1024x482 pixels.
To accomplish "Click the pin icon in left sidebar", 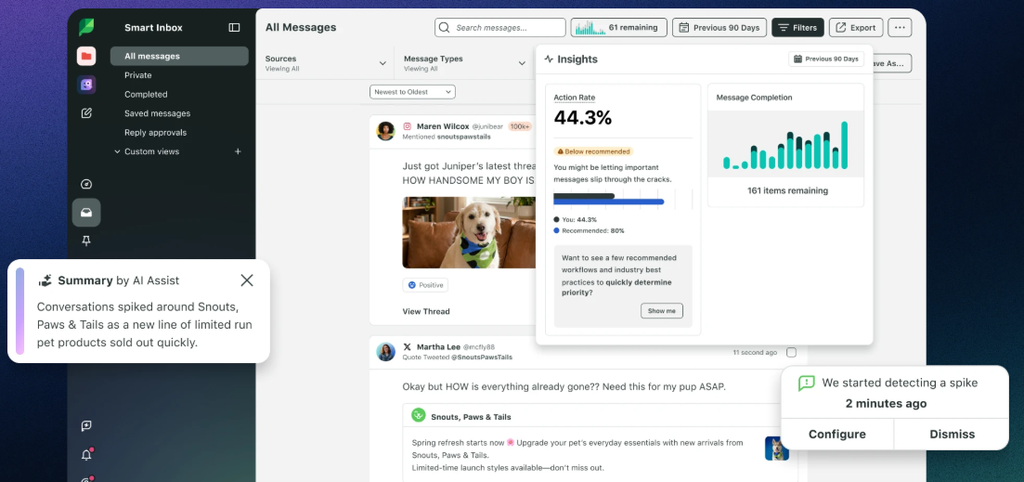I will coord(86,241).
